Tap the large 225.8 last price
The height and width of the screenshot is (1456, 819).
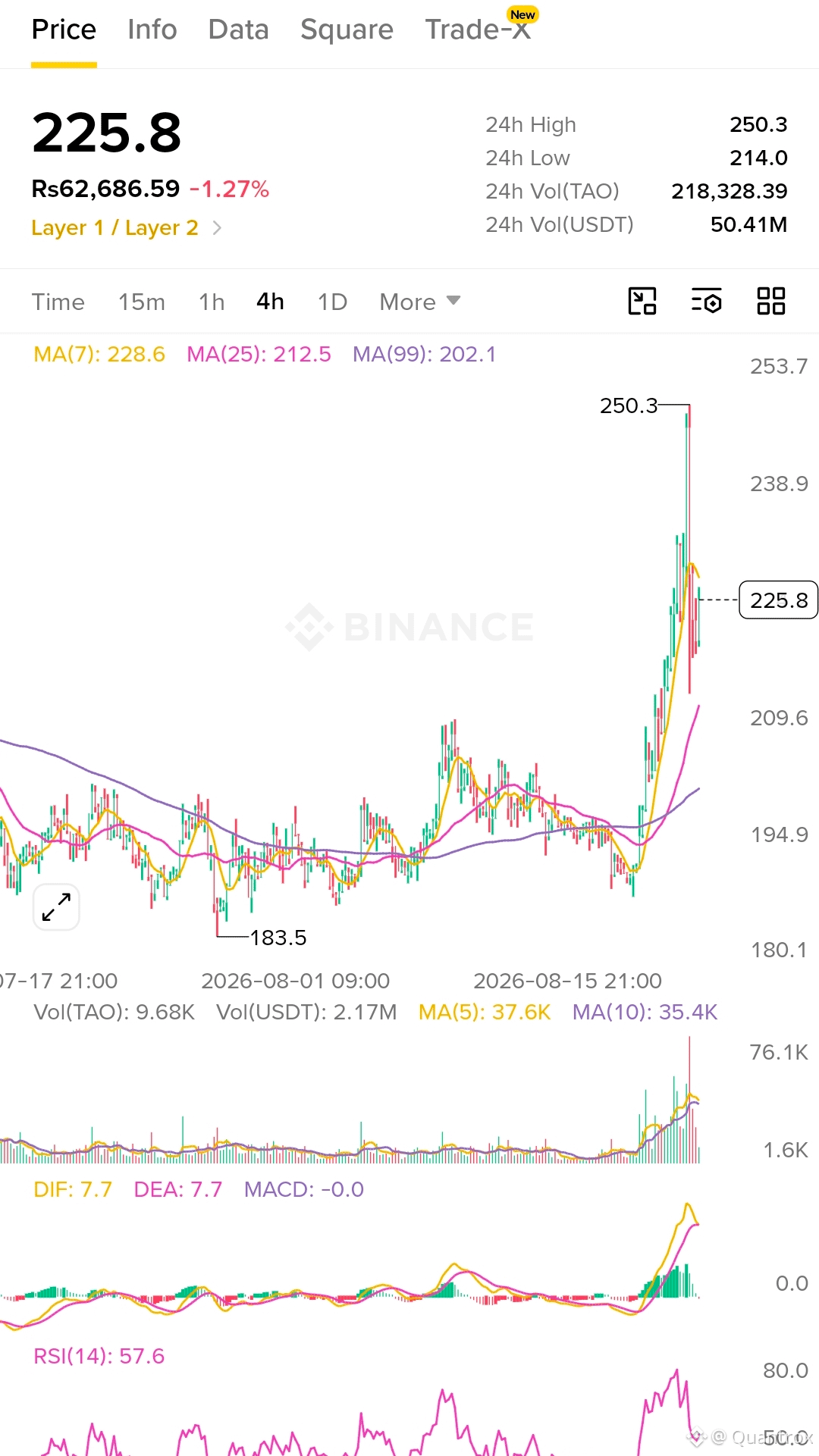pos(107,133)
